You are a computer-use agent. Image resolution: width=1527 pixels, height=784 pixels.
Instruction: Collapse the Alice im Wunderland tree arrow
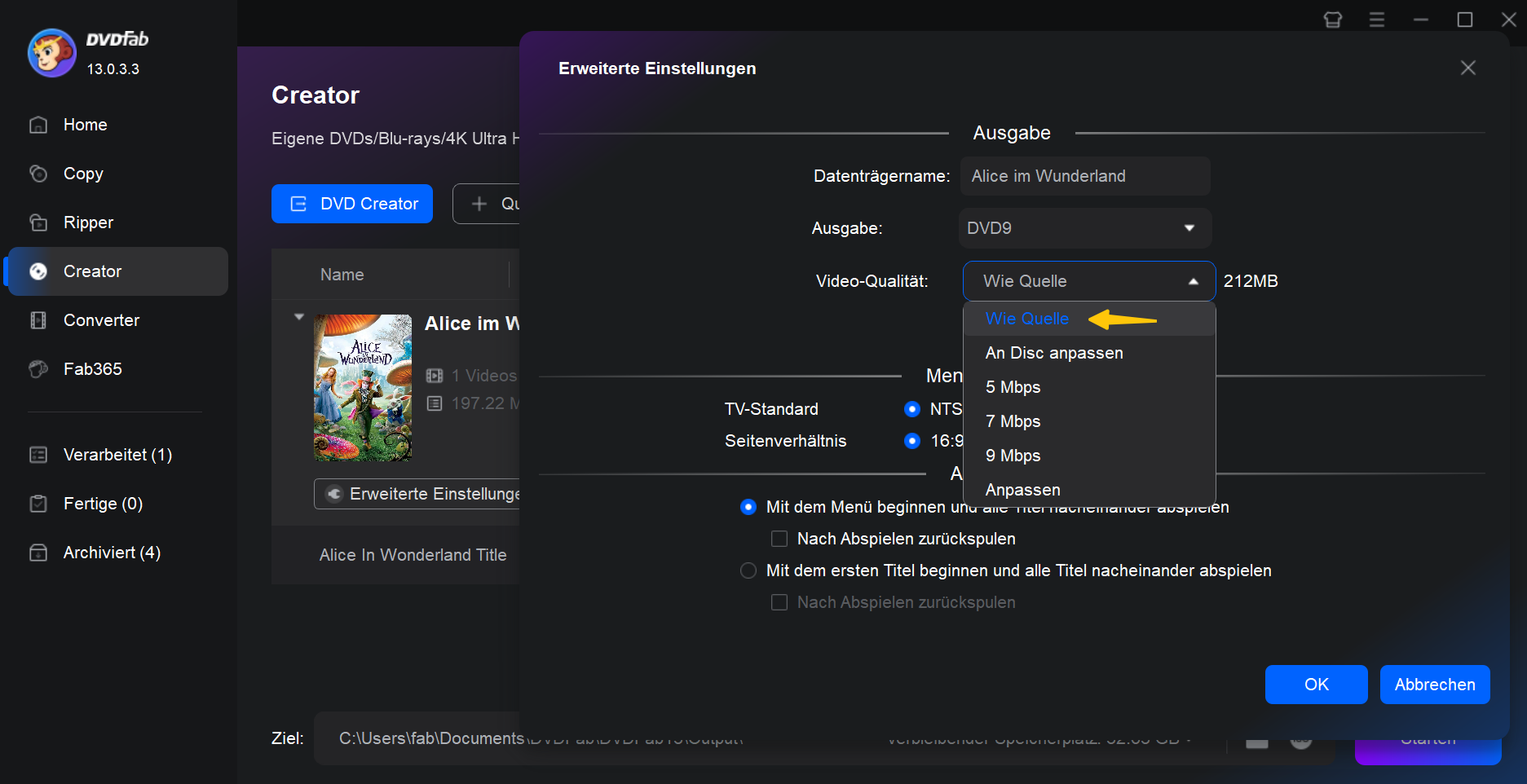coord(299,316)
